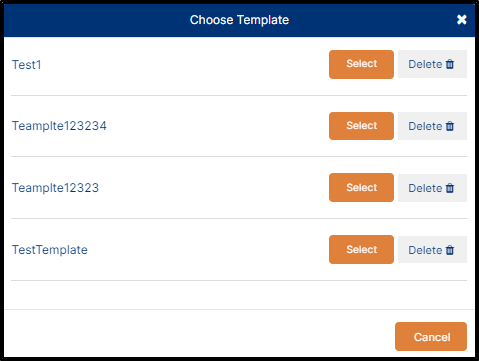Viewport: 479px width, 361px height.
Task: Click the trash icon for TestTemplate
Action: click(450, 250)
